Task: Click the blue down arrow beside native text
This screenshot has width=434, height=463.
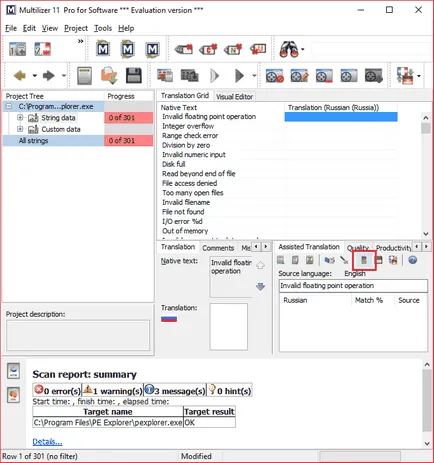Action: point(260,286)
